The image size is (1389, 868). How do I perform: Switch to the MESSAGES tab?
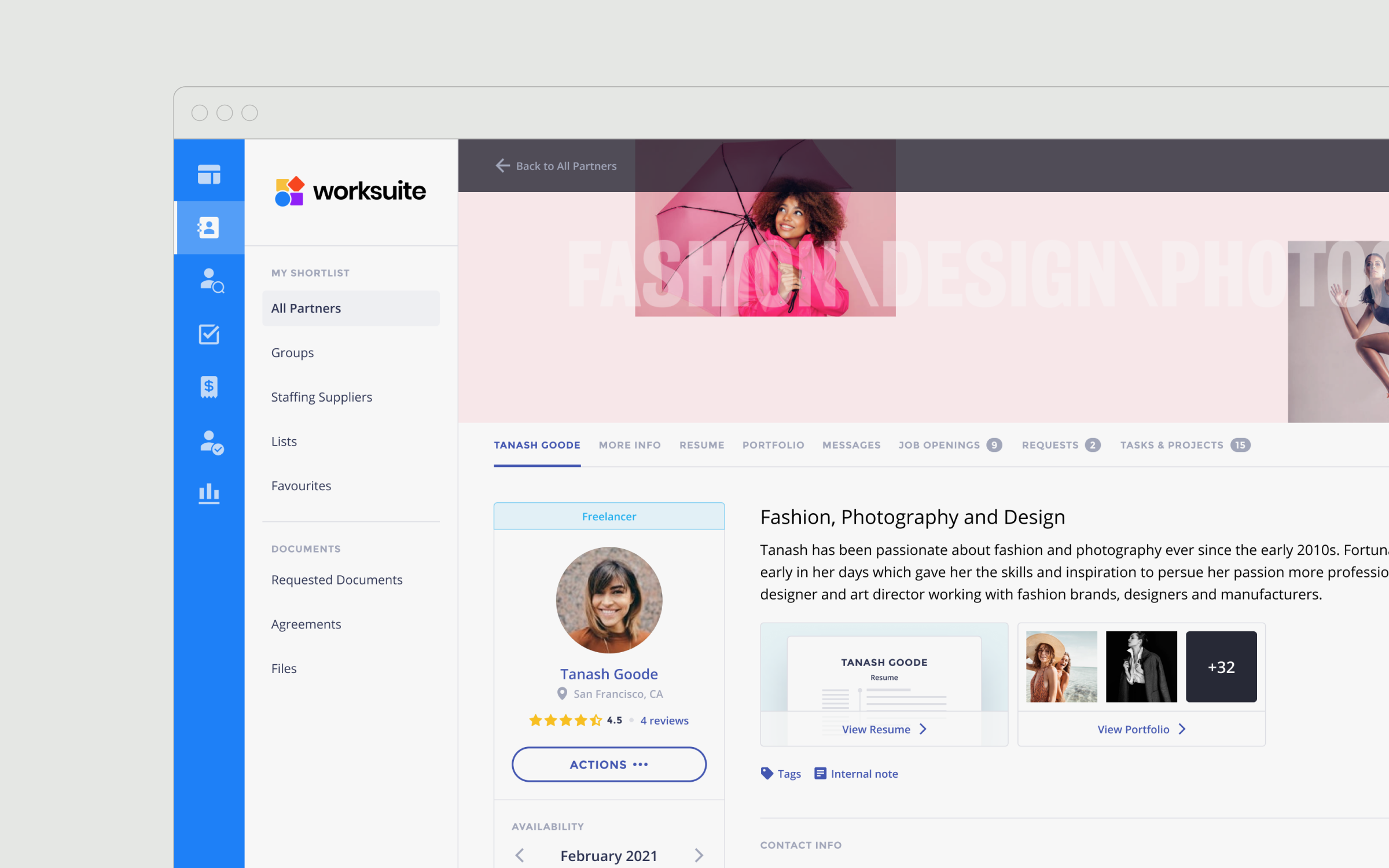(x=851, y=445)
